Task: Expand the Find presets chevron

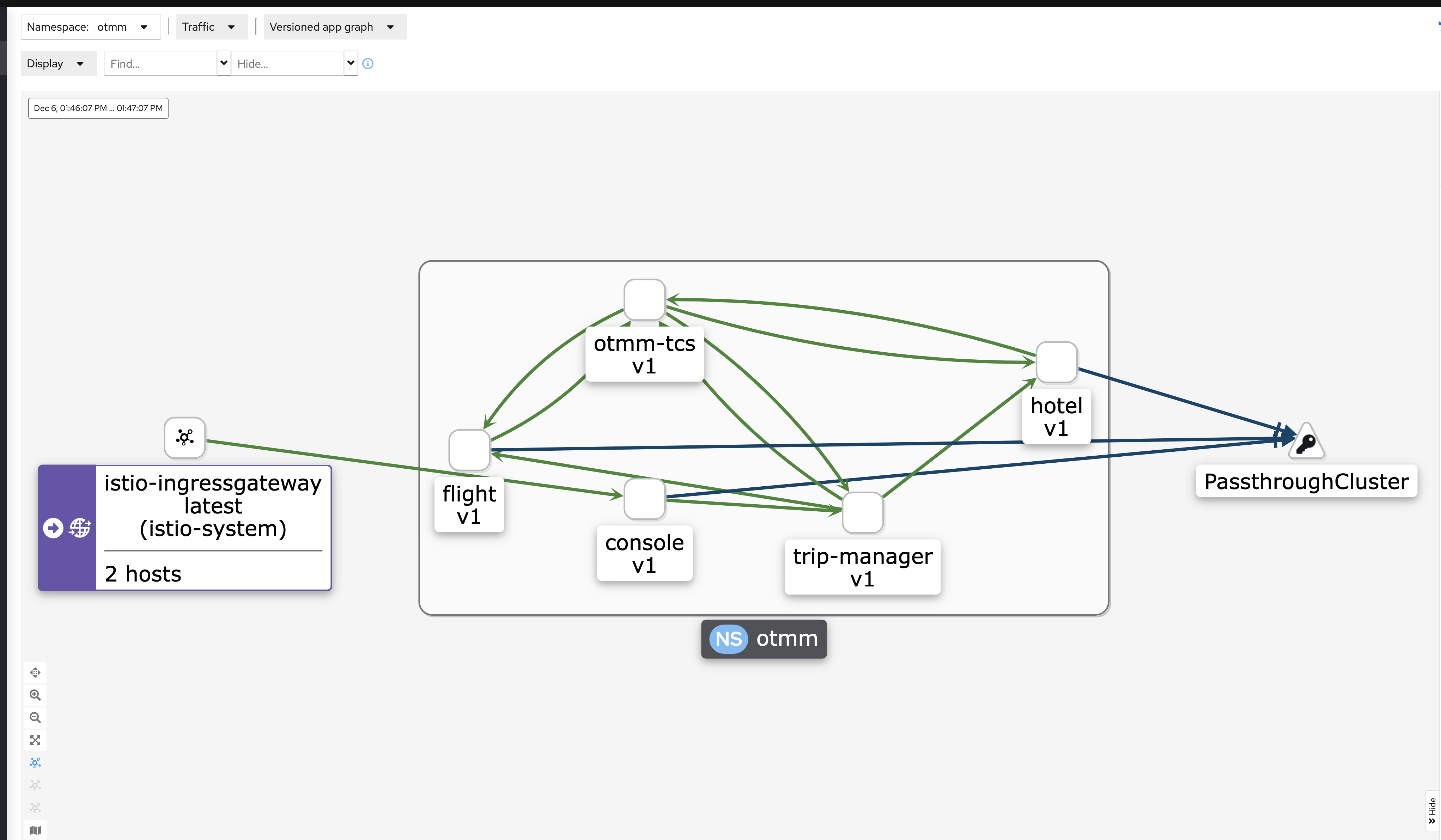Action: coord(224,63)
